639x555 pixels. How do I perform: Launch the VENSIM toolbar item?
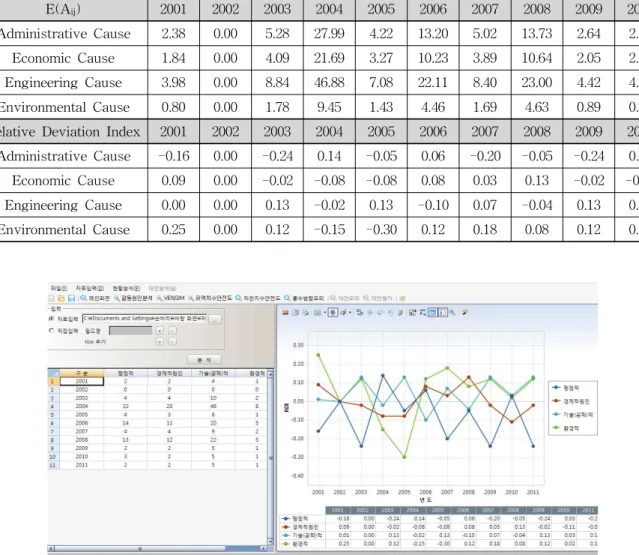[170, 298]
